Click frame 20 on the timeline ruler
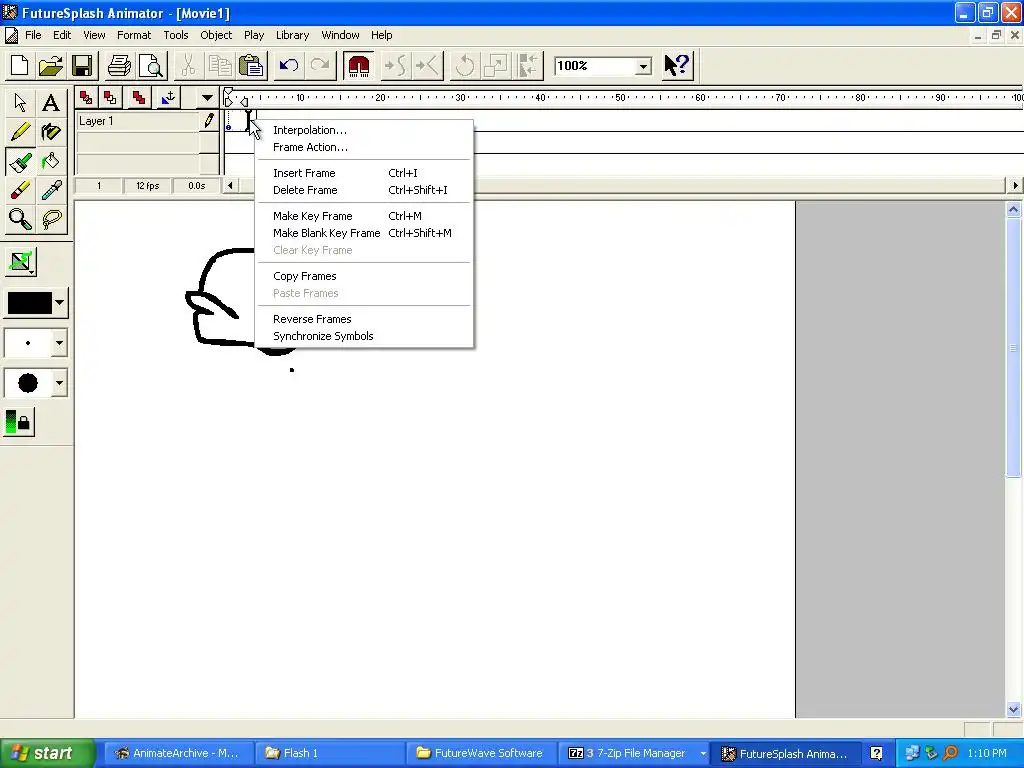Viewport: 1024px width, 768px height. [380, 98]
